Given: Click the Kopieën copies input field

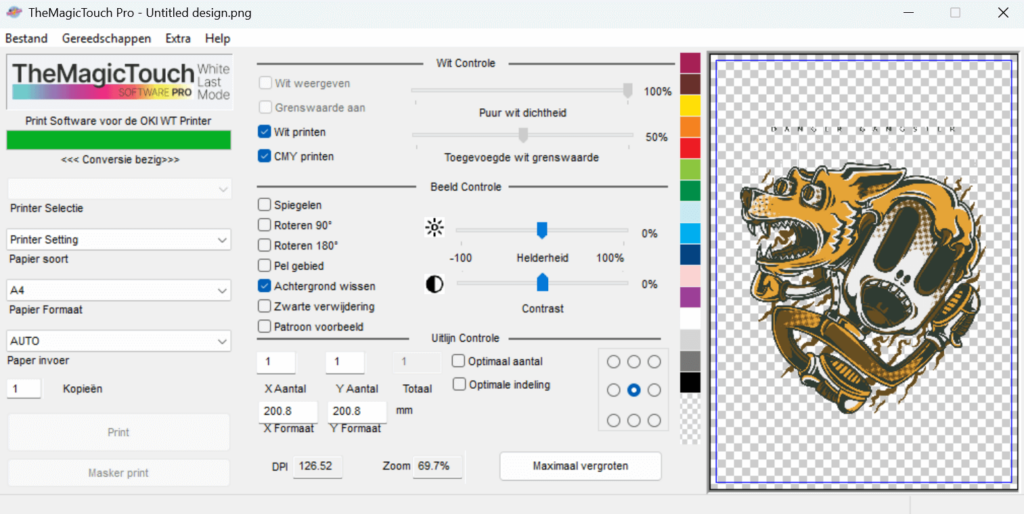Looking at the screenshot, I should tap(24, 389).
